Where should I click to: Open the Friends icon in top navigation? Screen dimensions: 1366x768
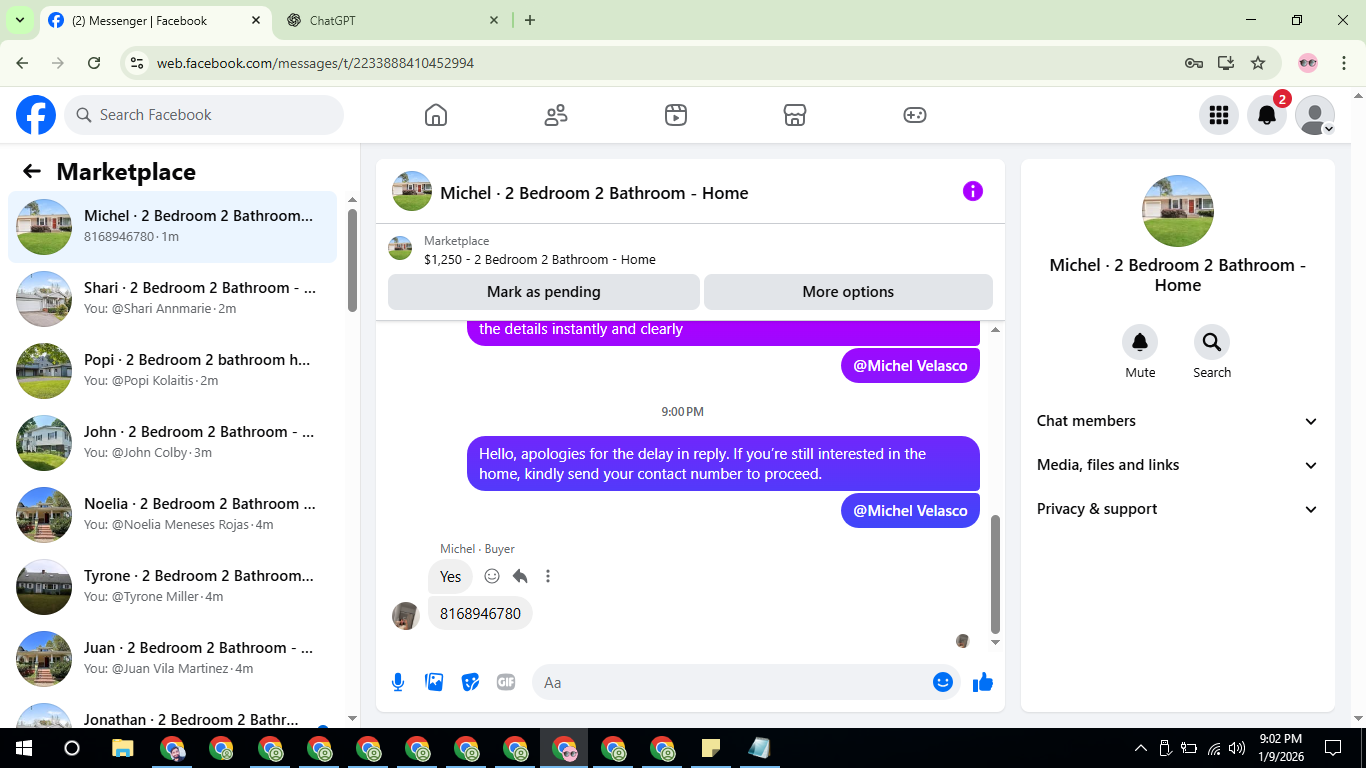(x=556, y=115)
